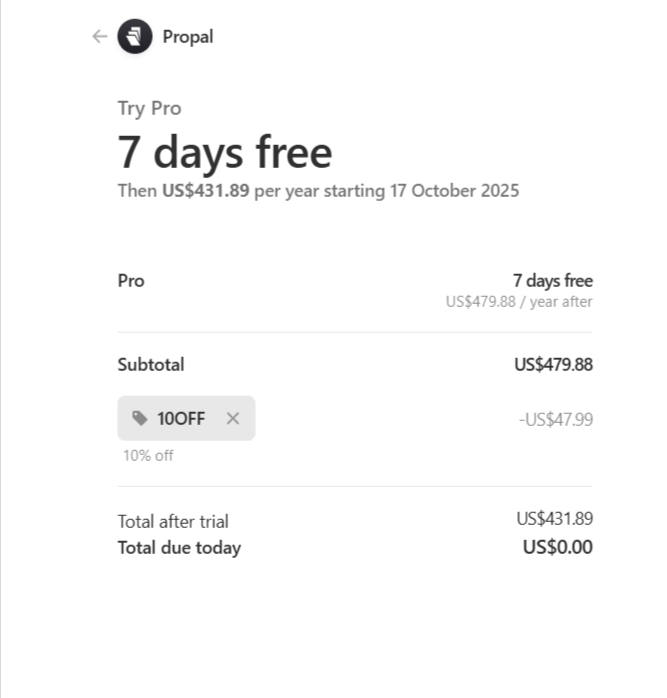This screenshot has height=698, width=667.
Task: Click the Pro line item label
Action: click(131, 281)
